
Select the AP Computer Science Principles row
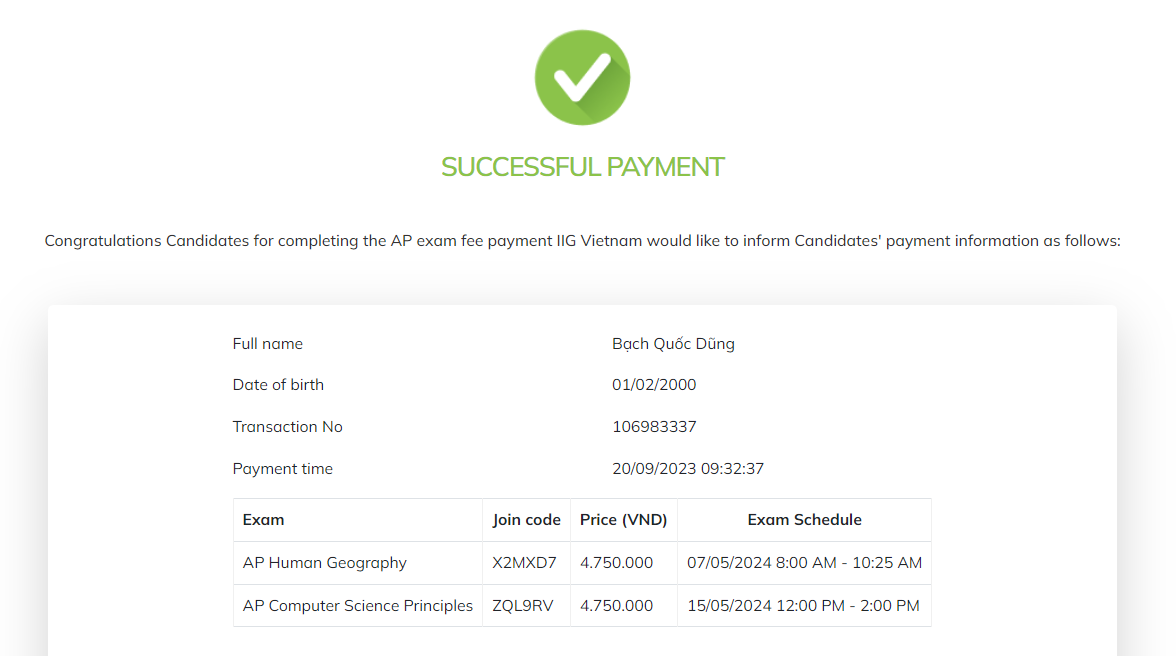point(358,606)
